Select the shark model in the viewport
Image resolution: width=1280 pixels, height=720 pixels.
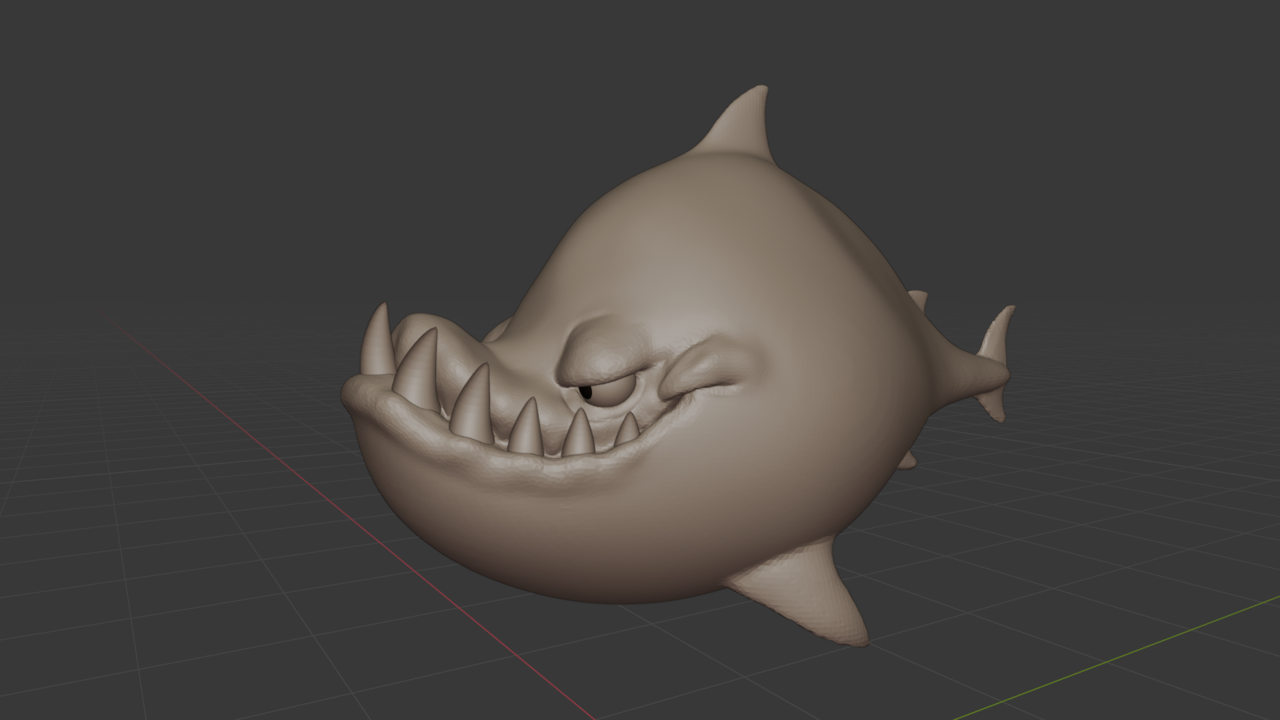click(x=700, y=300)
